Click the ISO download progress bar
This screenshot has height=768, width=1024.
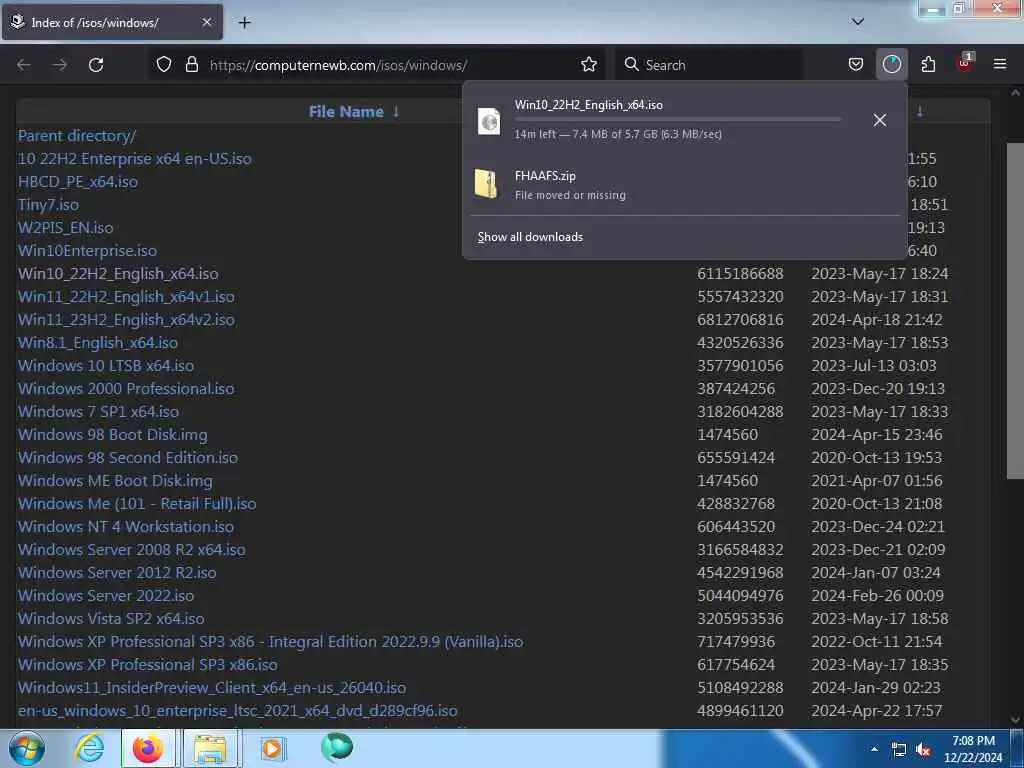(677, 120)
